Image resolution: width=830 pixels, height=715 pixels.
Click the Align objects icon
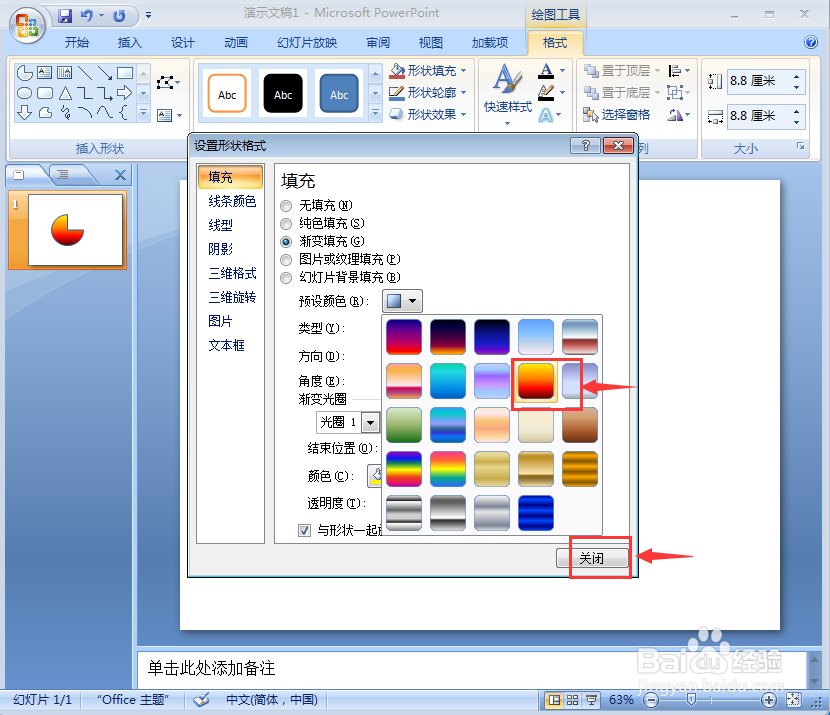[675, 70]
